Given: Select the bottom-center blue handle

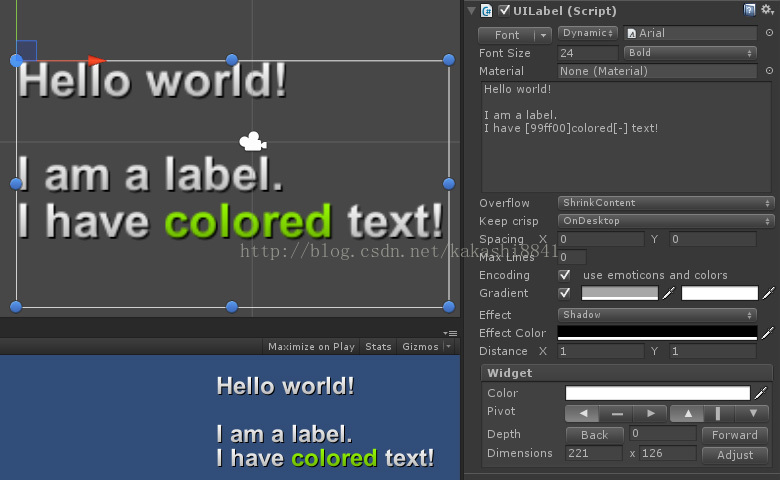Looking at the screenshot, I should [x=232, y=307].
